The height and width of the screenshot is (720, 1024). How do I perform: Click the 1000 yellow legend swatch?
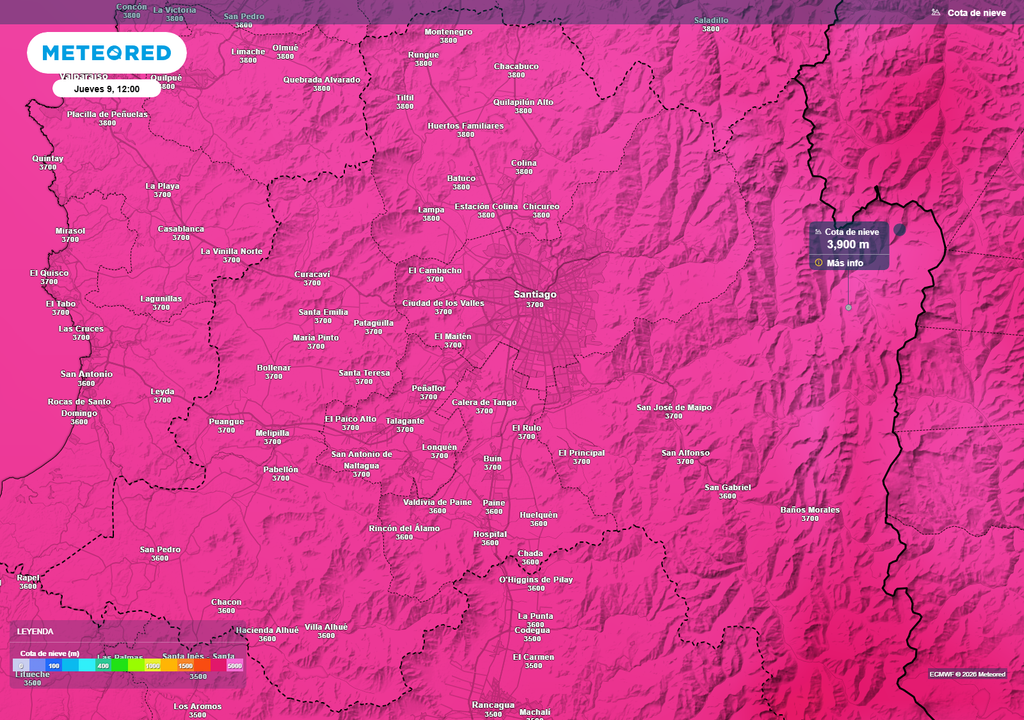coord(152,665)
